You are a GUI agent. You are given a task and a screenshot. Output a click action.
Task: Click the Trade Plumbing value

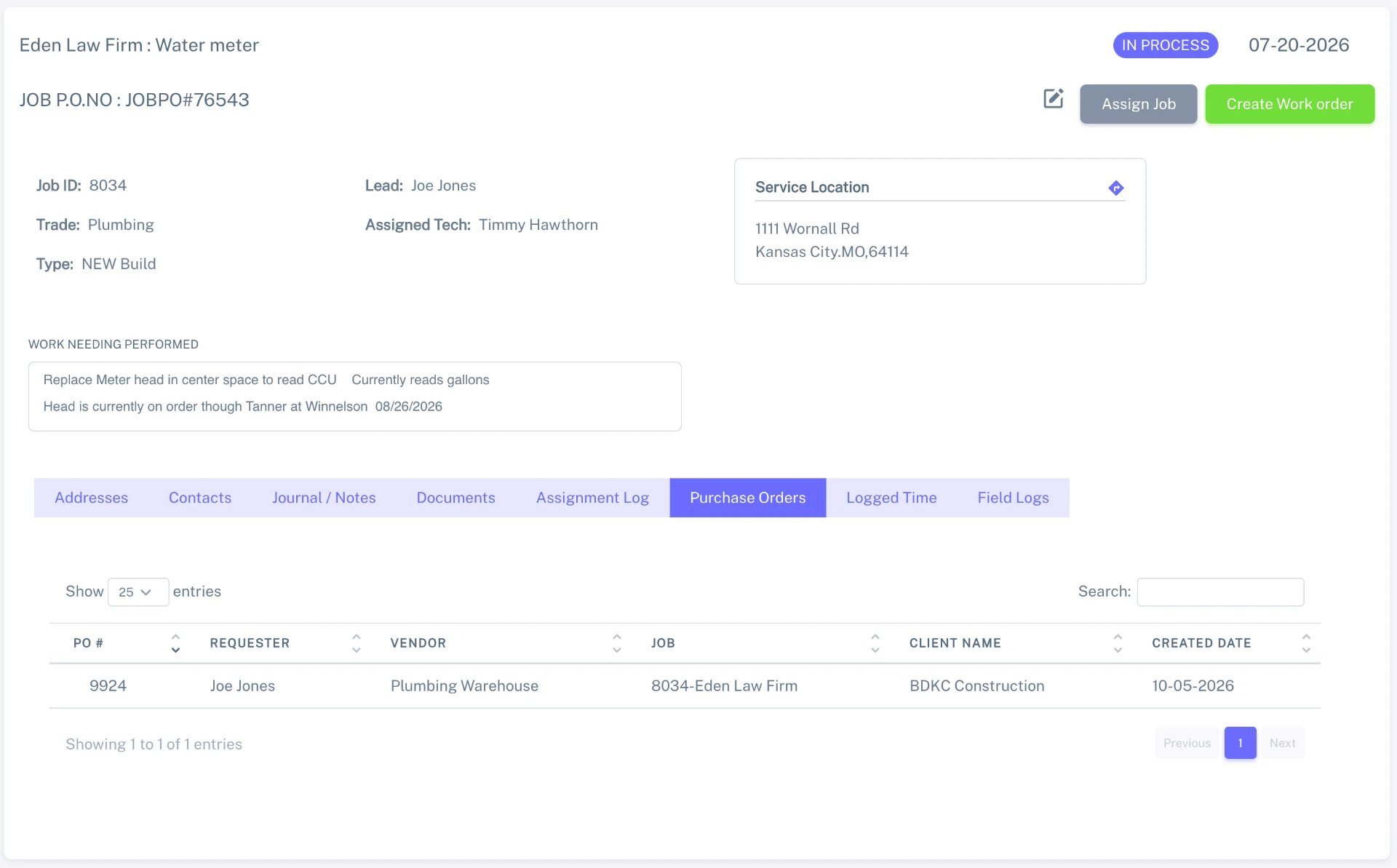pyautogui.click(x=121, y=225)
